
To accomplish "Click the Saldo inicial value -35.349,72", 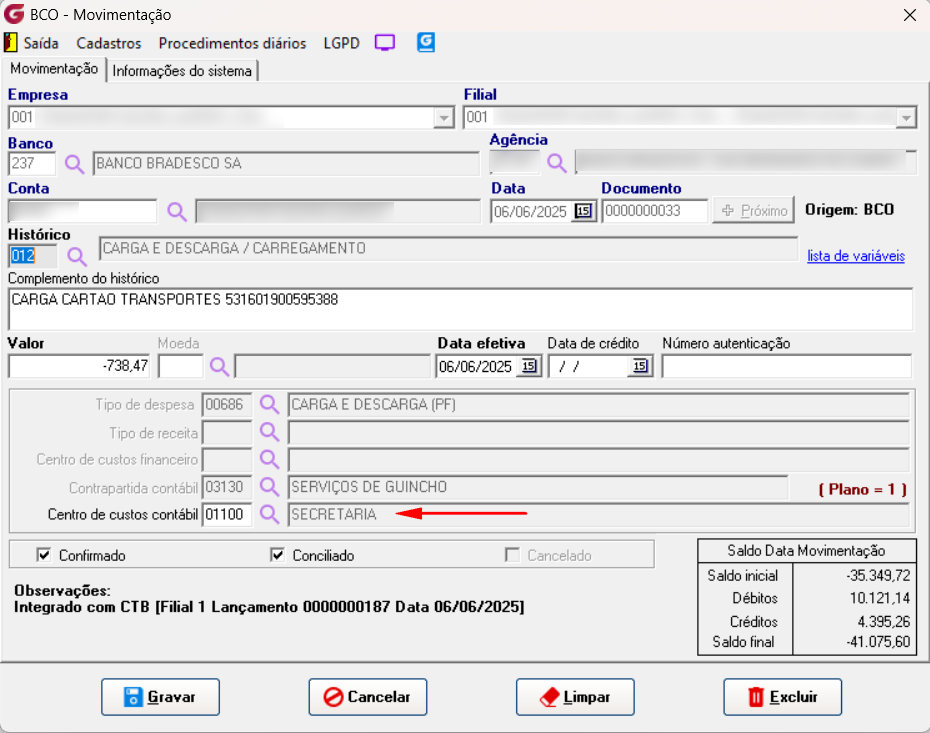I will click(878, 575).
